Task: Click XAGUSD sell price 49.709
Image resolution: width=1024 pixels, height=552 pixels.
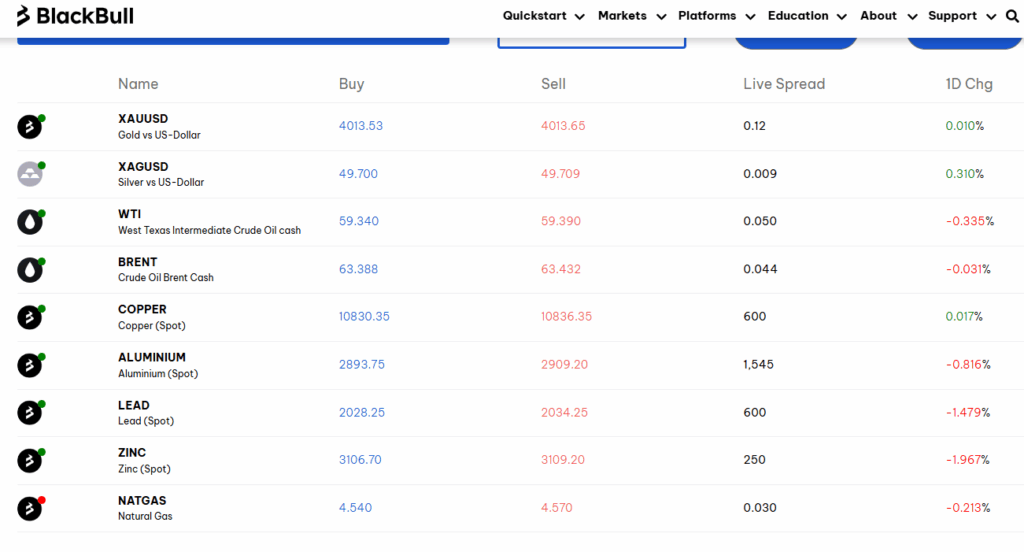Action: point(560,174)
